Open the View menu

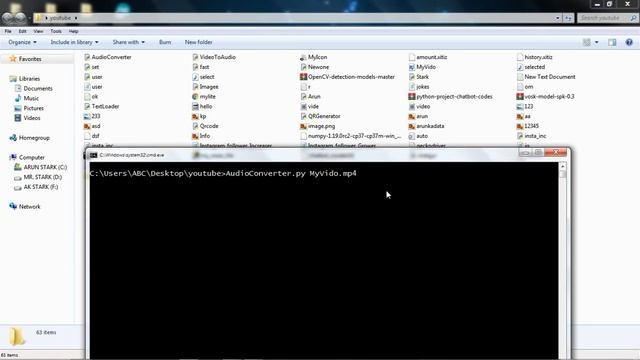click(x=38, y=31)
